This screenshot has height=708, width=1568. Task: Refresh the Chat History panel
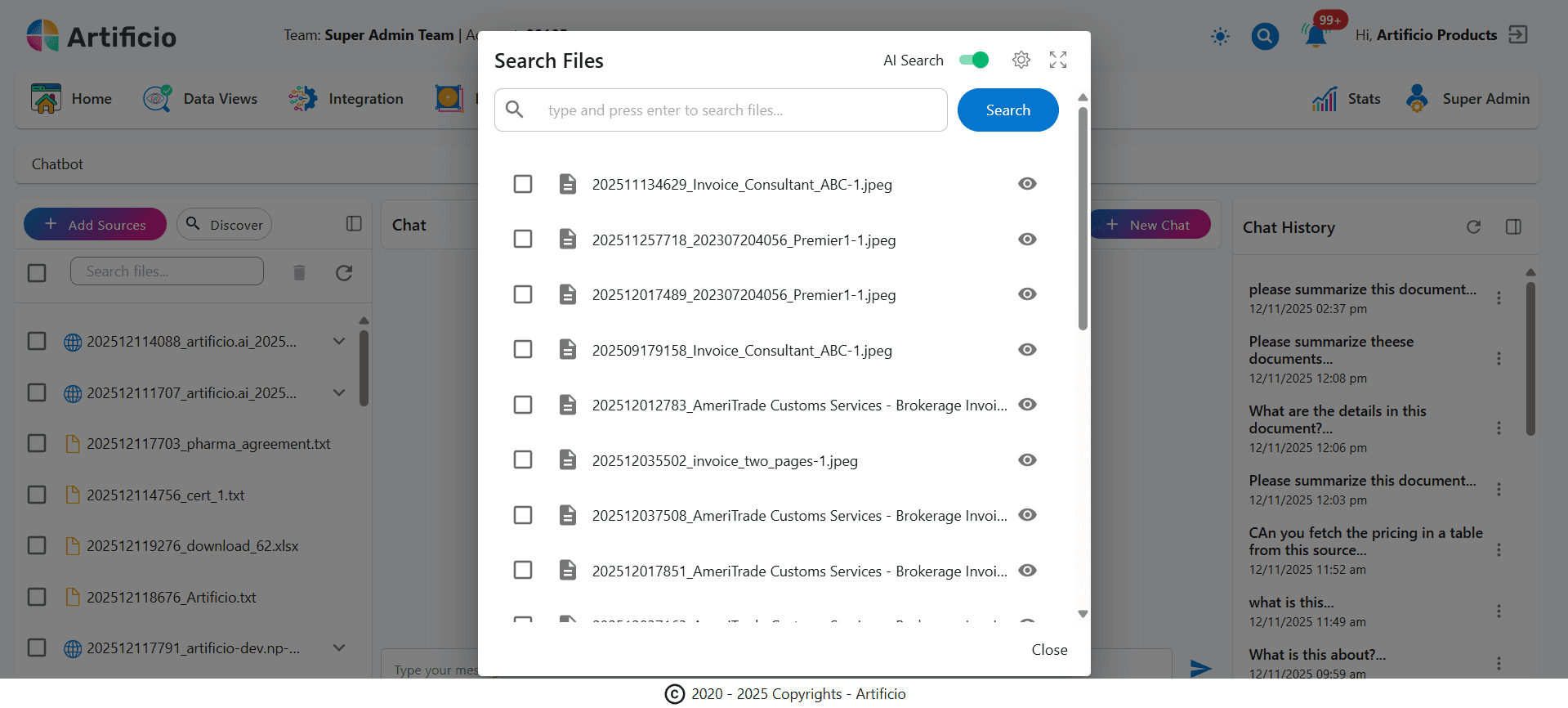point(1473,226)
